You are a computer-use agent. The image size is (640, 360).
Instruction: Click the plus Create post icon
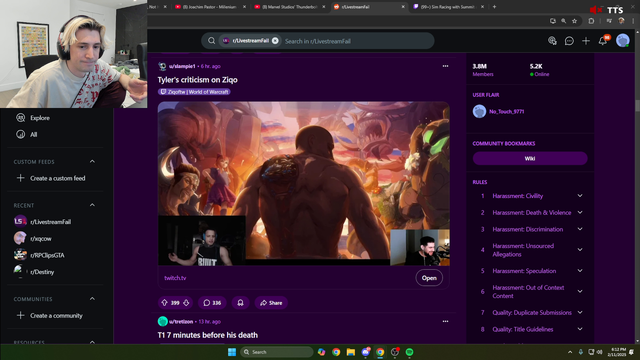pos(586,41)
